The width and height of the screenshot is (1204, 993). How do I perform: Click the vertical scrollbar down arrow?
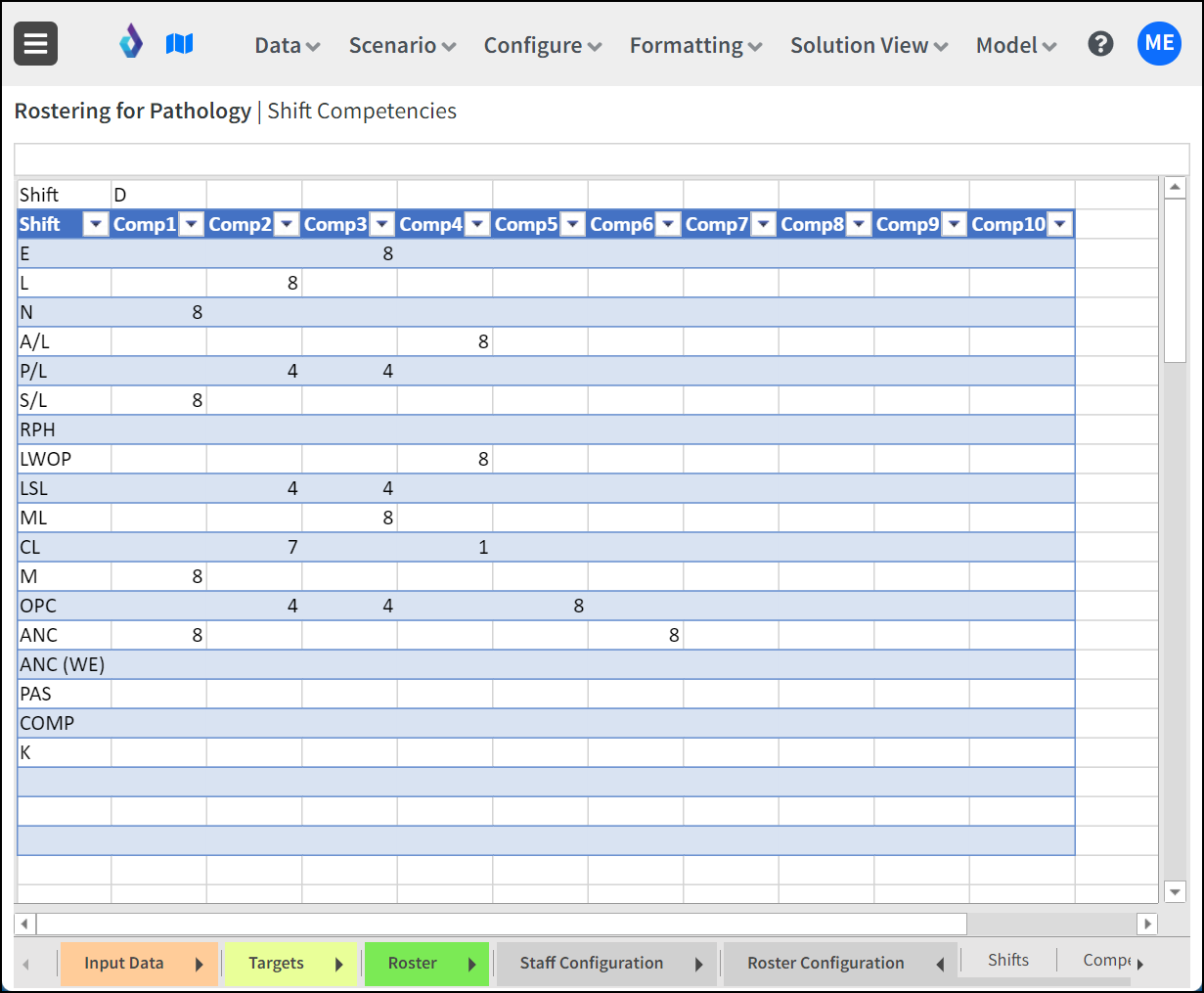click(x=1175, y=891)
